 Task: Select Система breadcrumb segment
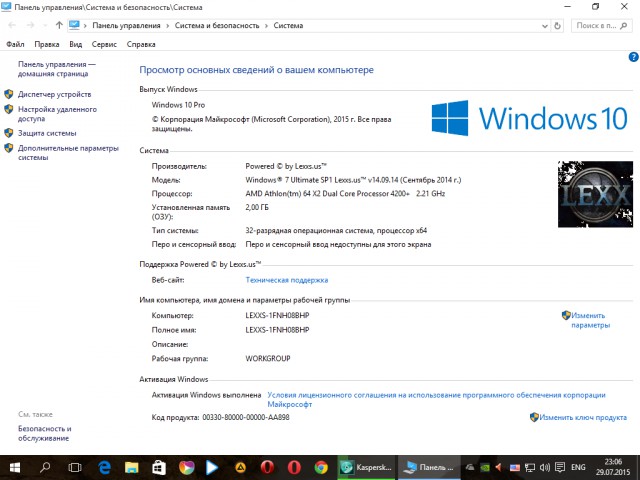pos(288,25)
